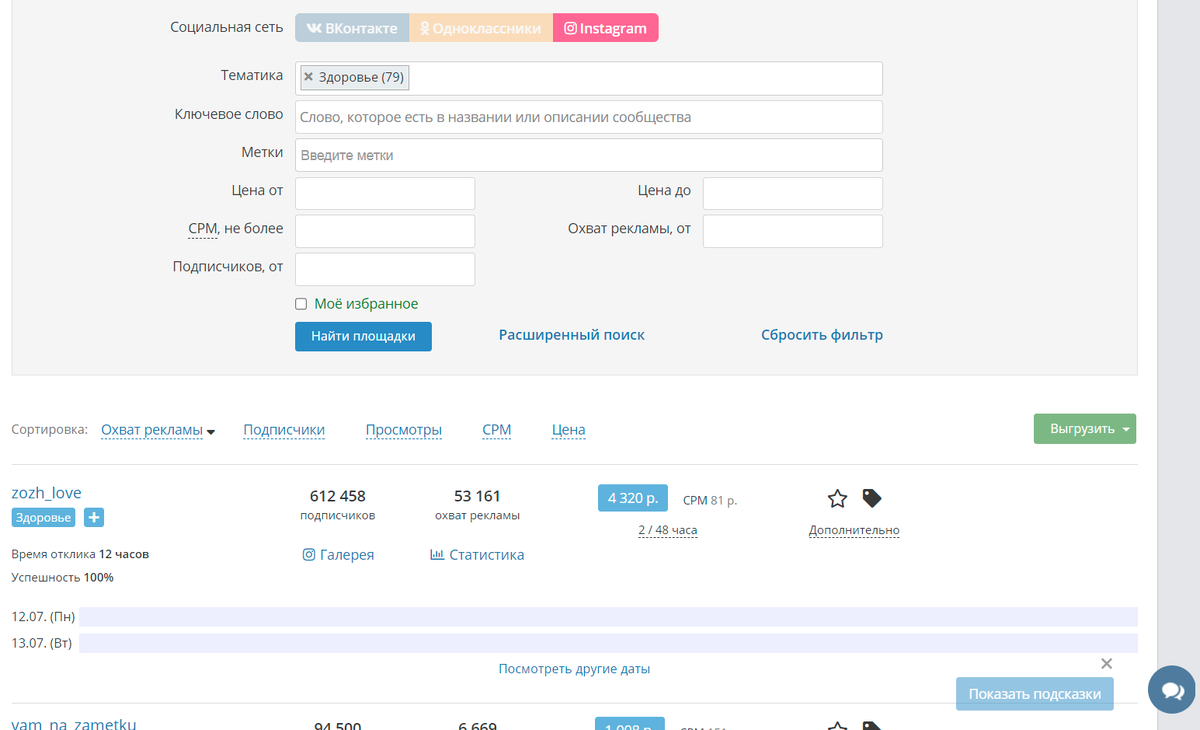Focus the Охват рекламы, от input field
Screen dimensions: 1200x730
(x=793, y=231)
